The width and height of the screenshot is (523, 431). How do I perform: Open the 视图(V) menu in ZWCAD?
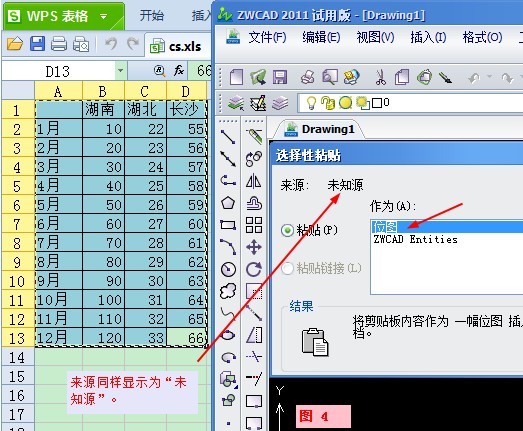375,37
